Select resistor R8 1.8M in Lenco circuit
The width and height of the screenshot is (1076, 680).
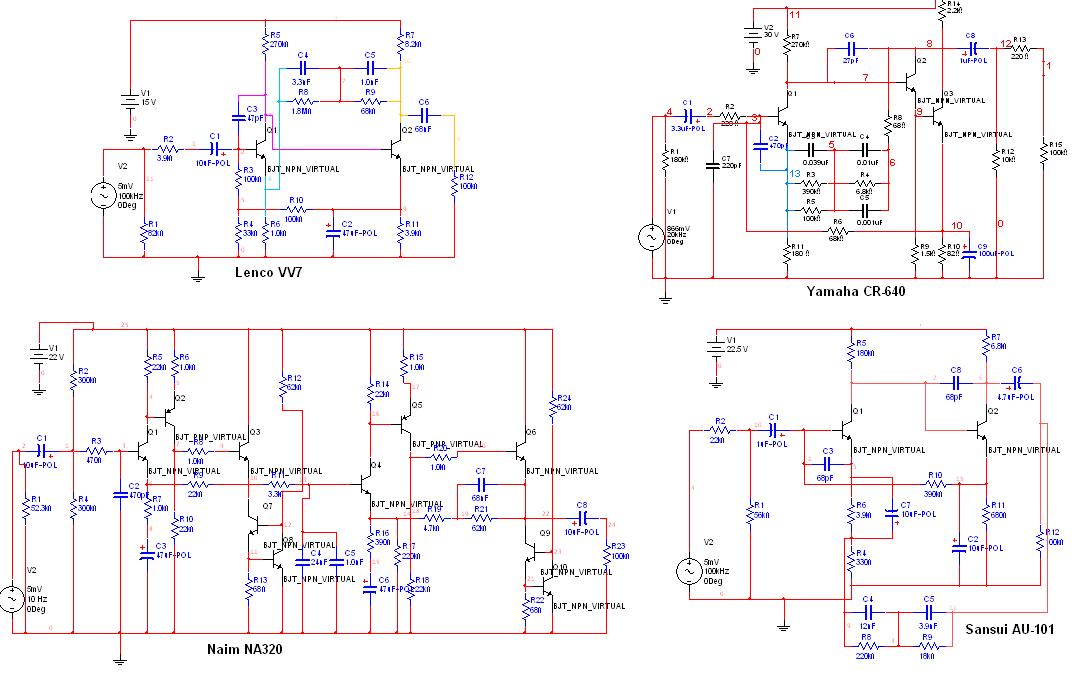303,102
